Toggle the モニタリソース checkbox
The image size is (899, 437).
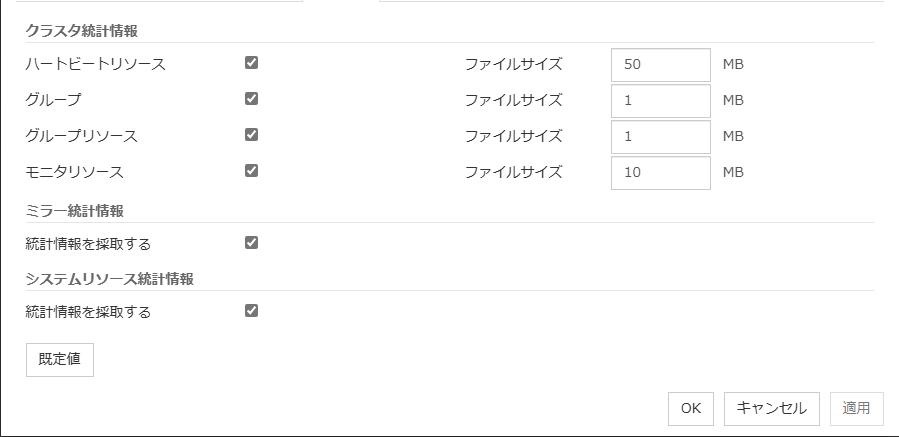point(251,171)
